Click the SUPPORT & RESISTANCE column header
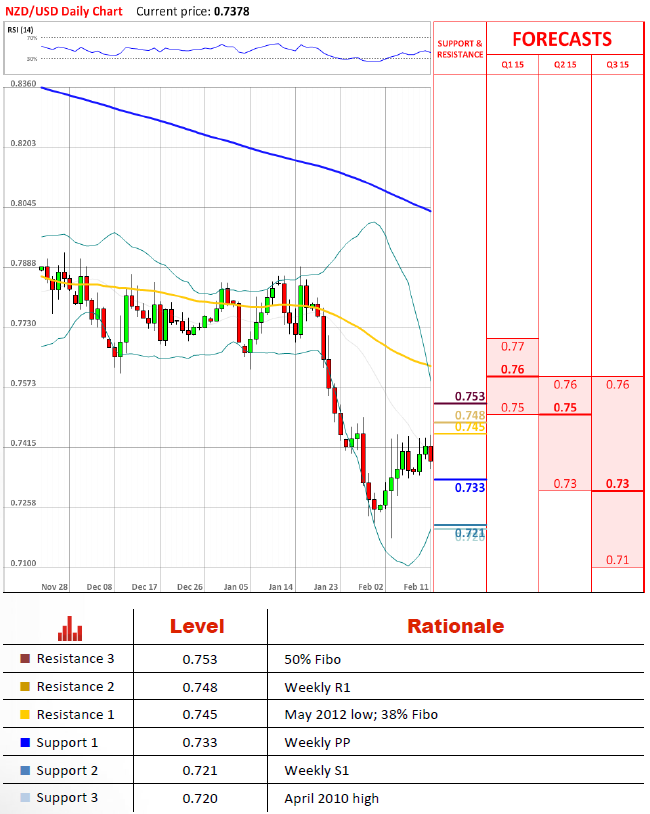Image resolution: width=650 pixels, height=814 pixels. click(460, 49)
